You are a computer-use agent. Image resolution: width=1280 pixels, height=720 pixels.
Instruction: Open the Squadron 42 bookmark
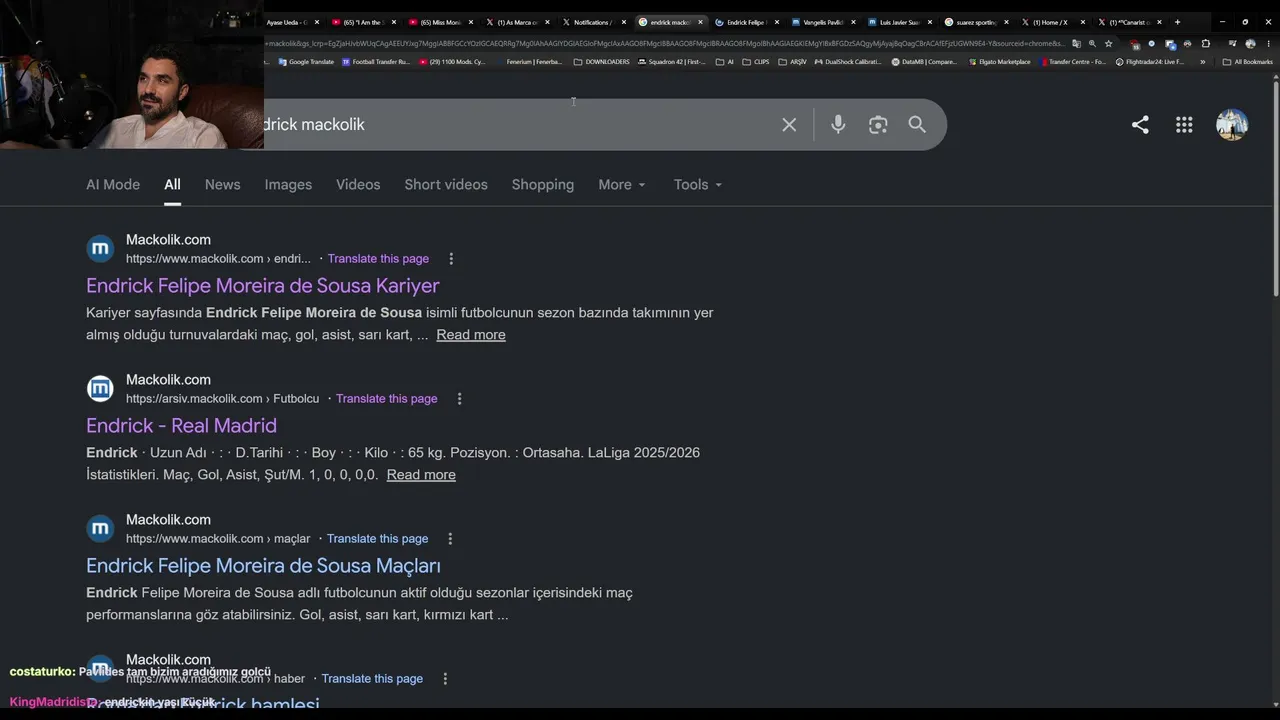point(672,62)
